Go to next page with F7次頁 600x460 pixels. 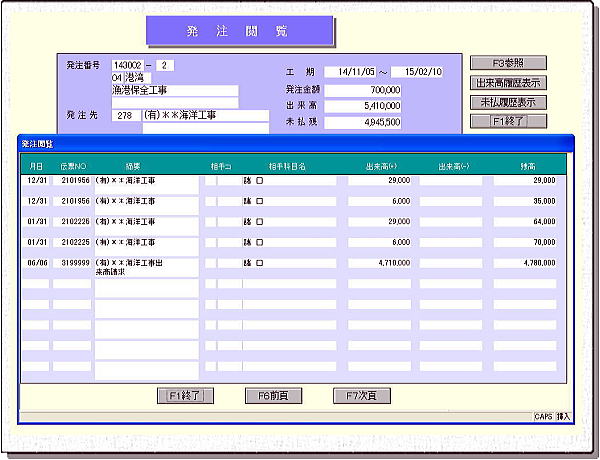point(361,396)
